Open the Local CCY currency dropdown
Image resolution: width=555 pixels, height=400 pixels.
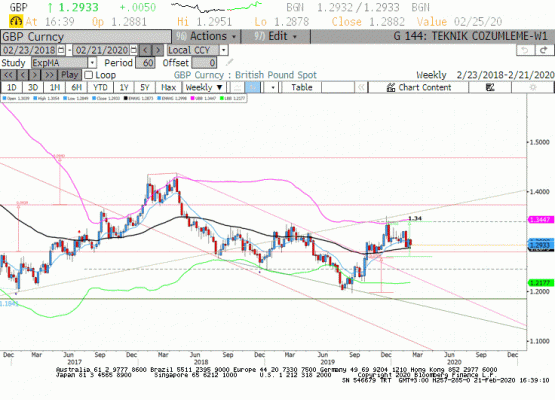[x=223, y=50]
